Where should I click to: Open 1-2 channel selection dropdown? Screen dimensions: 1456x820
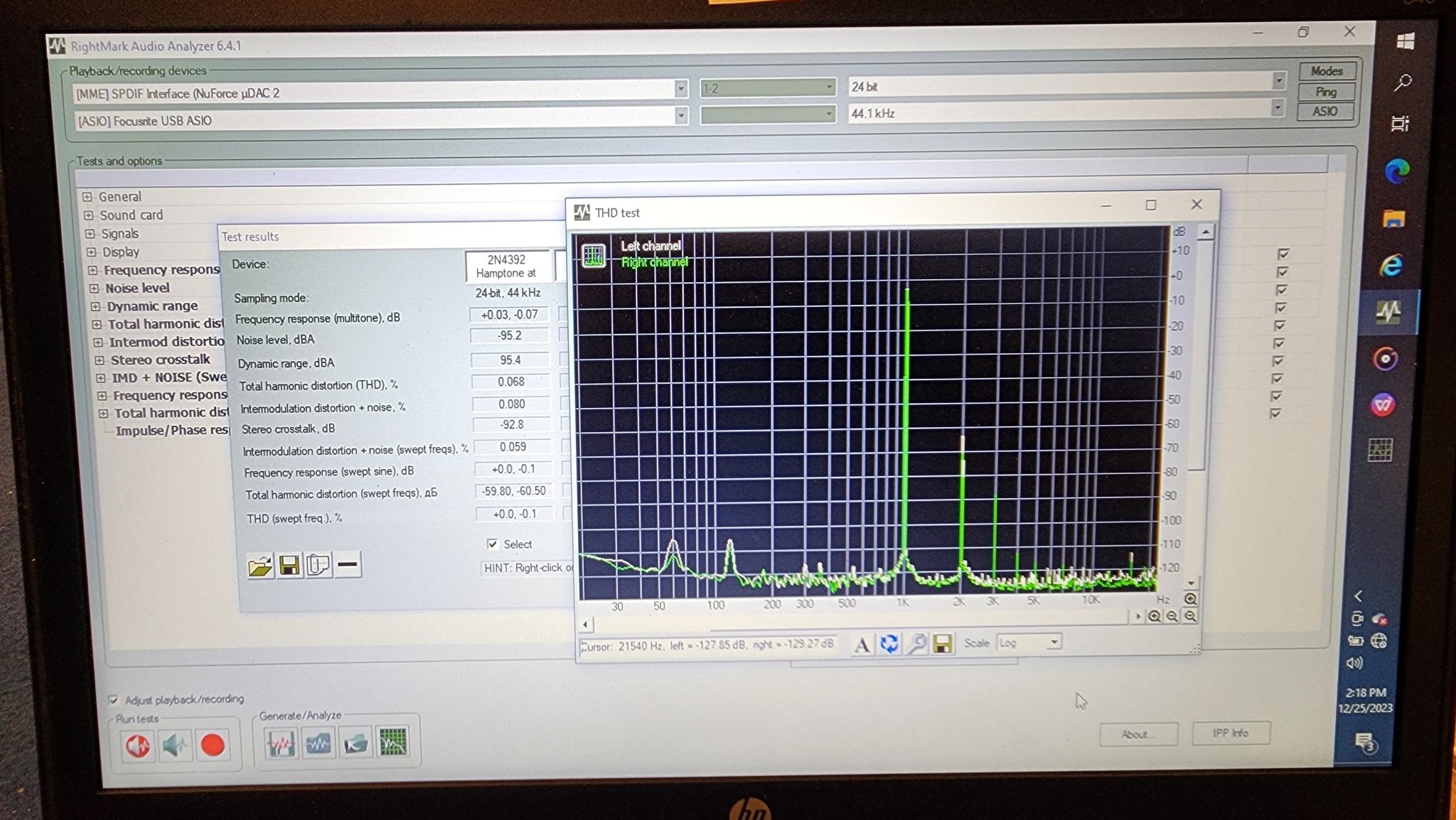click(767, 87)
